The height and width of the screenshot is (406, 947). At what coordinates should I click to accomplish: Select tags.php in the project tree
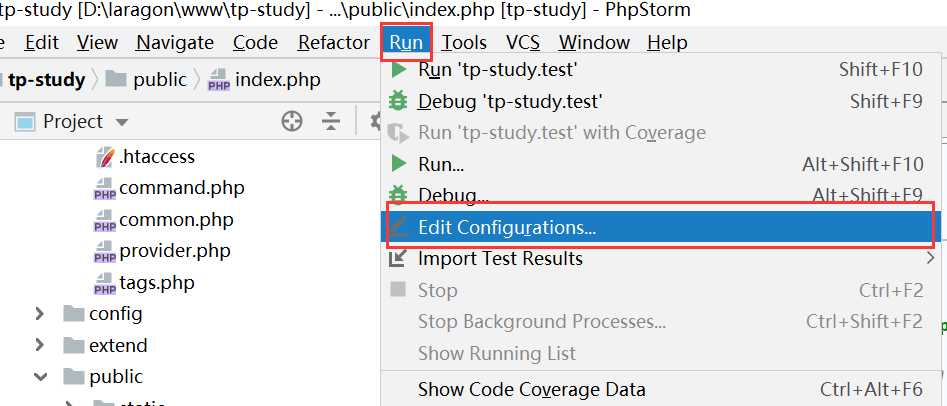click(156, 283)
